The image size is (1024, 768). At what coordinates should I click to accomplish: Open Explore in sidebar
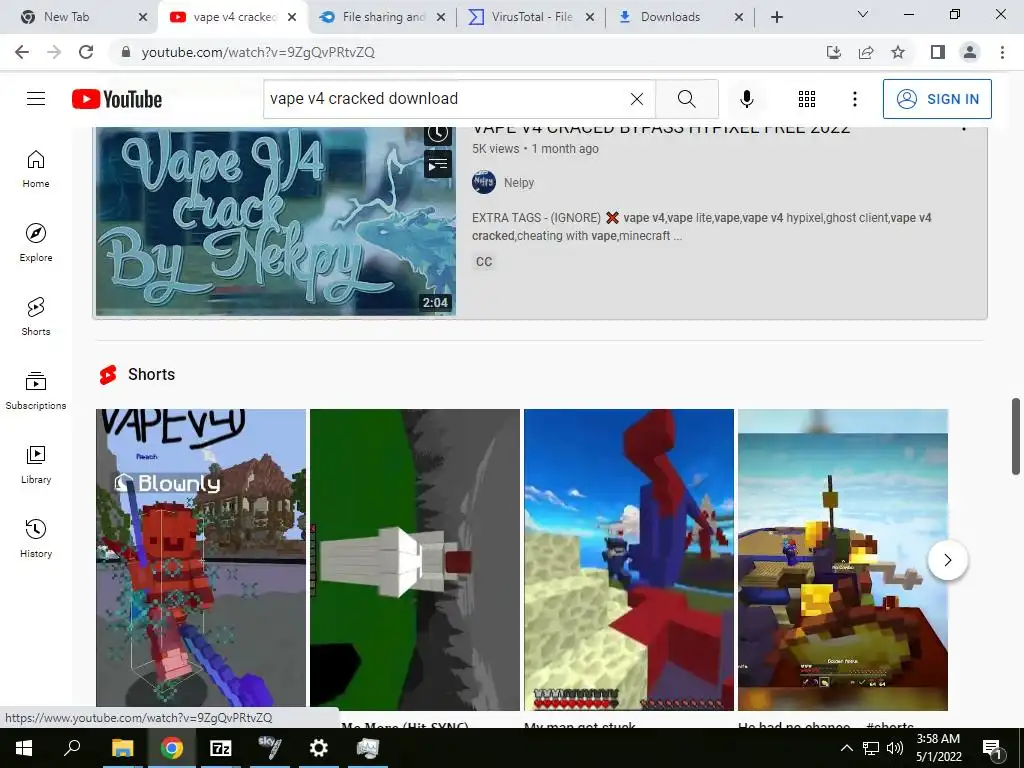click(36, 243)
